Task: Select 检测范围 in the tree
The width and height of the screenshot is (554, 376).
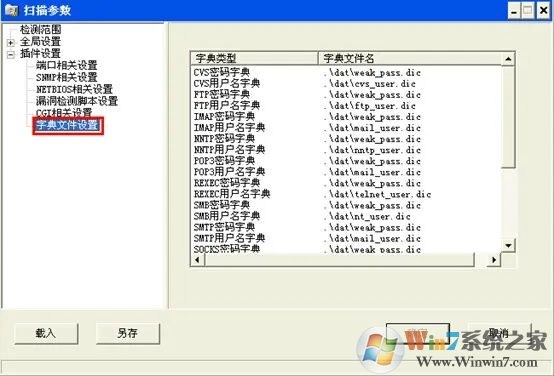Action: tap(41, 29)
